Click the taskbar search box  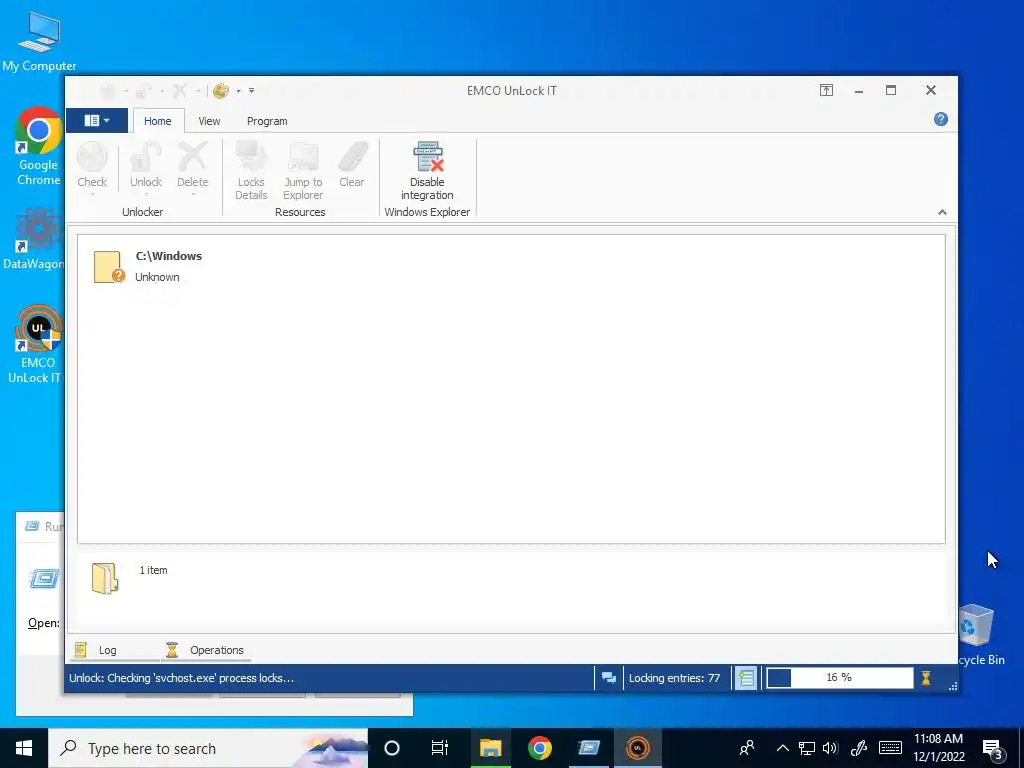pos(208,748)
